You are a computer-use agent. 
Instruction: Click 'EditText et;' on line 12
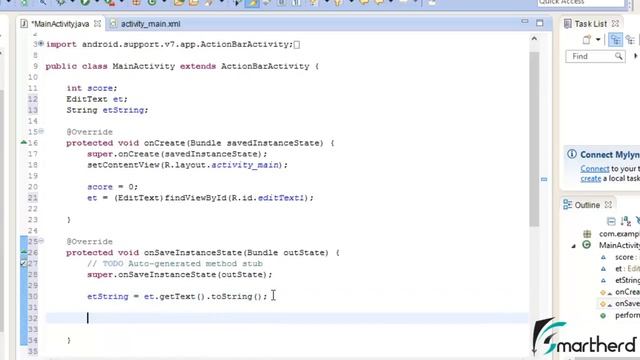click(x=97, y=99)
